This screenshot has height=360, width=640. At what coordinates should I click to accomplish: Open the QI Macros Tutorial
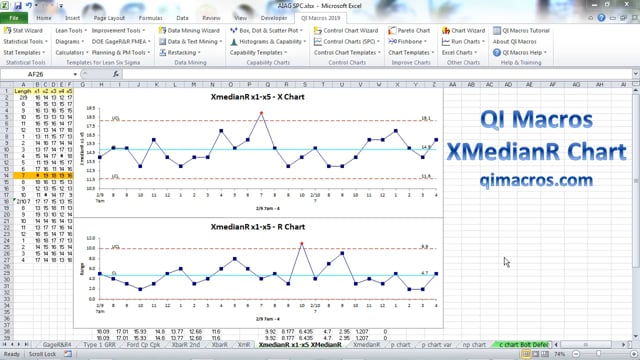[521, 31]
